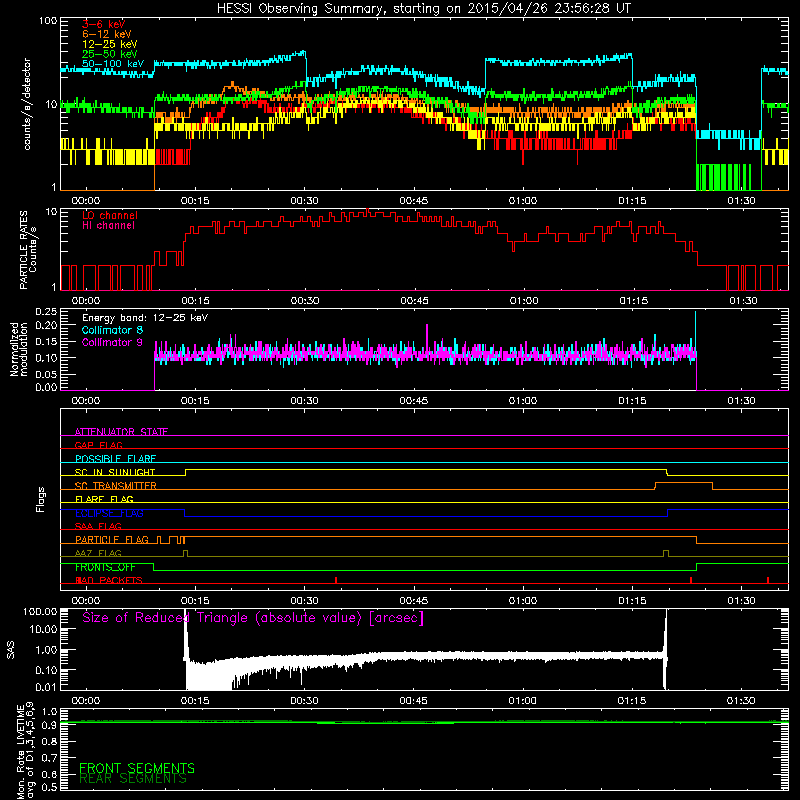Viewport: 800px width, 800px height.
Task: Click the FRONT SEGMENTS legend label
Action: point(137,768)
